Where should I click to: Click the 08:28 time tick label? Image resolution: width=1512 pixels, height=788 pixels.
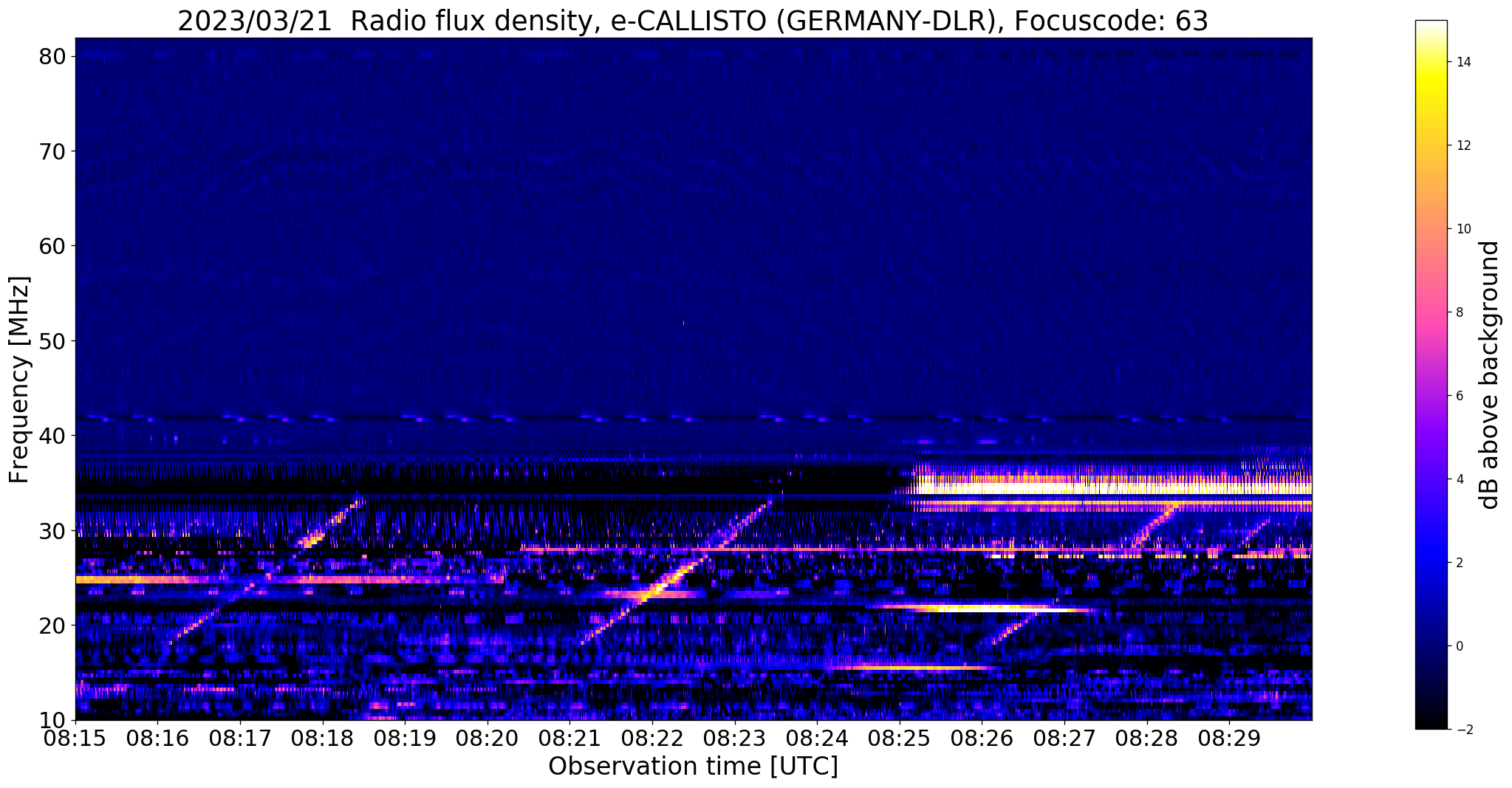click(x=1147, y=739)
